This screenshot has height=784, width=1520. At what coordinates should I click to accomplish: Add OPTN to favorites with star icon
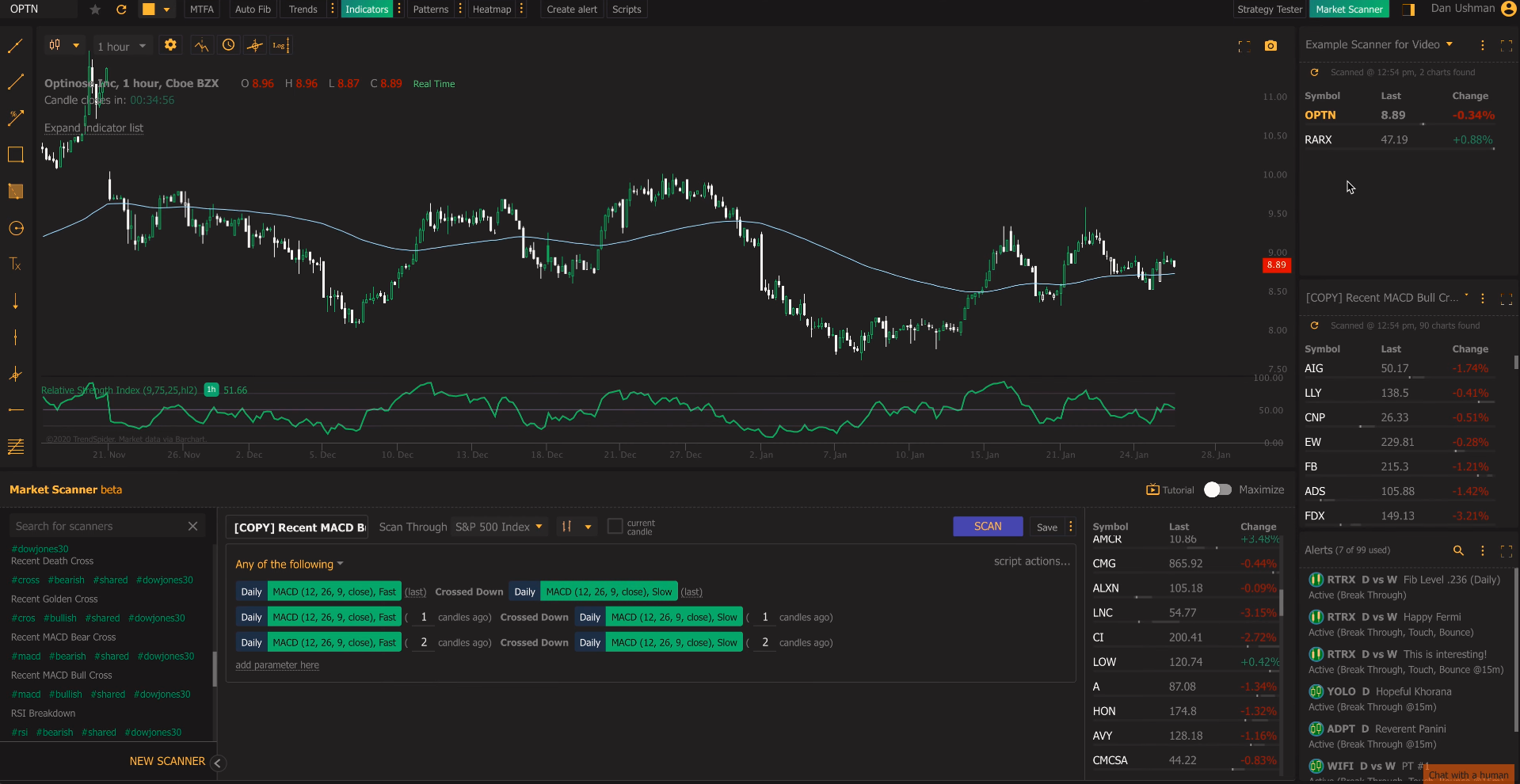[95, 10]
